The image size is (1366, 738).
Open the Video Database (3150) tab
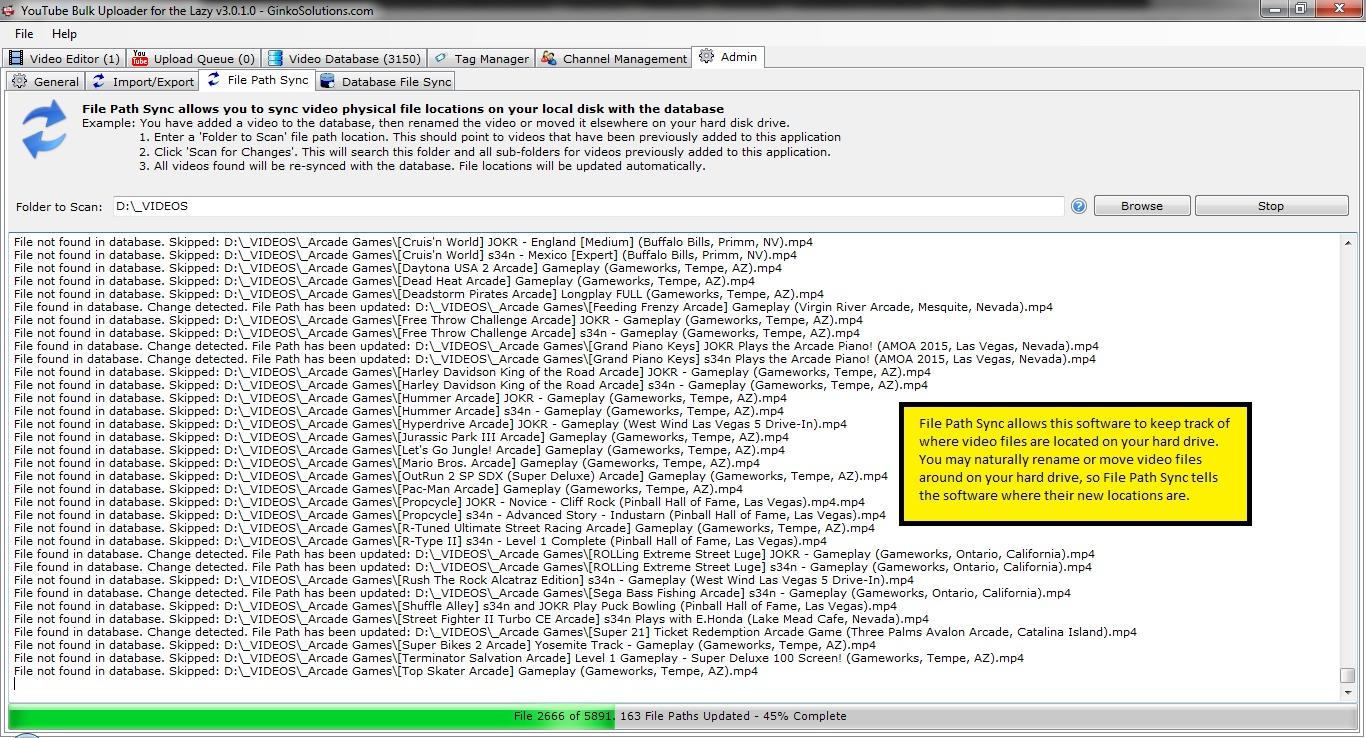(344, 58)
